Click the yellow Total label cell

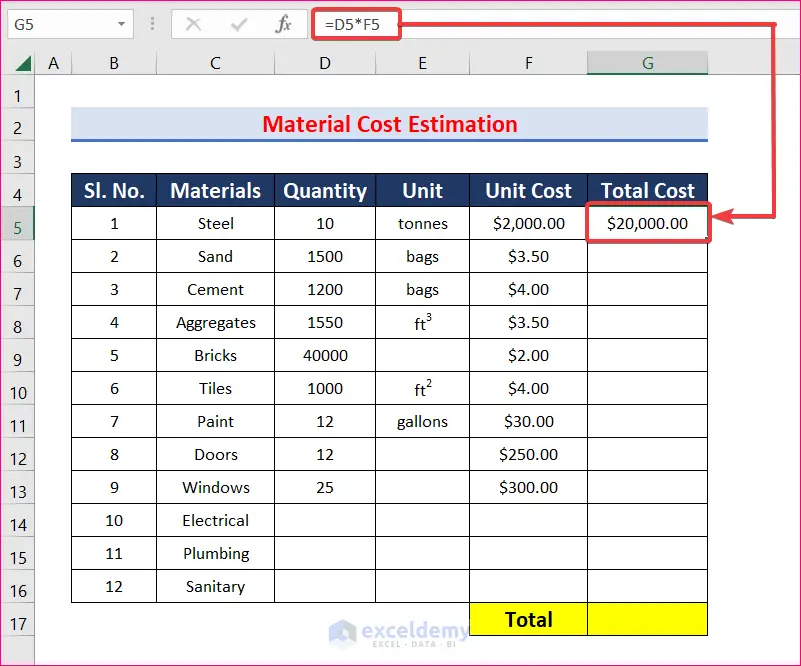click(x=529, y=620)
